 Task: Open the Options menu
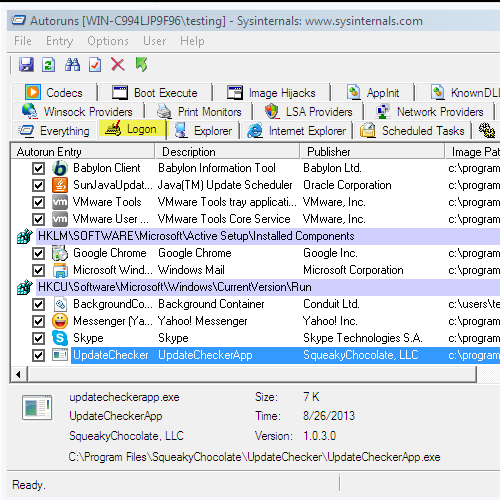tap(108, 41)
